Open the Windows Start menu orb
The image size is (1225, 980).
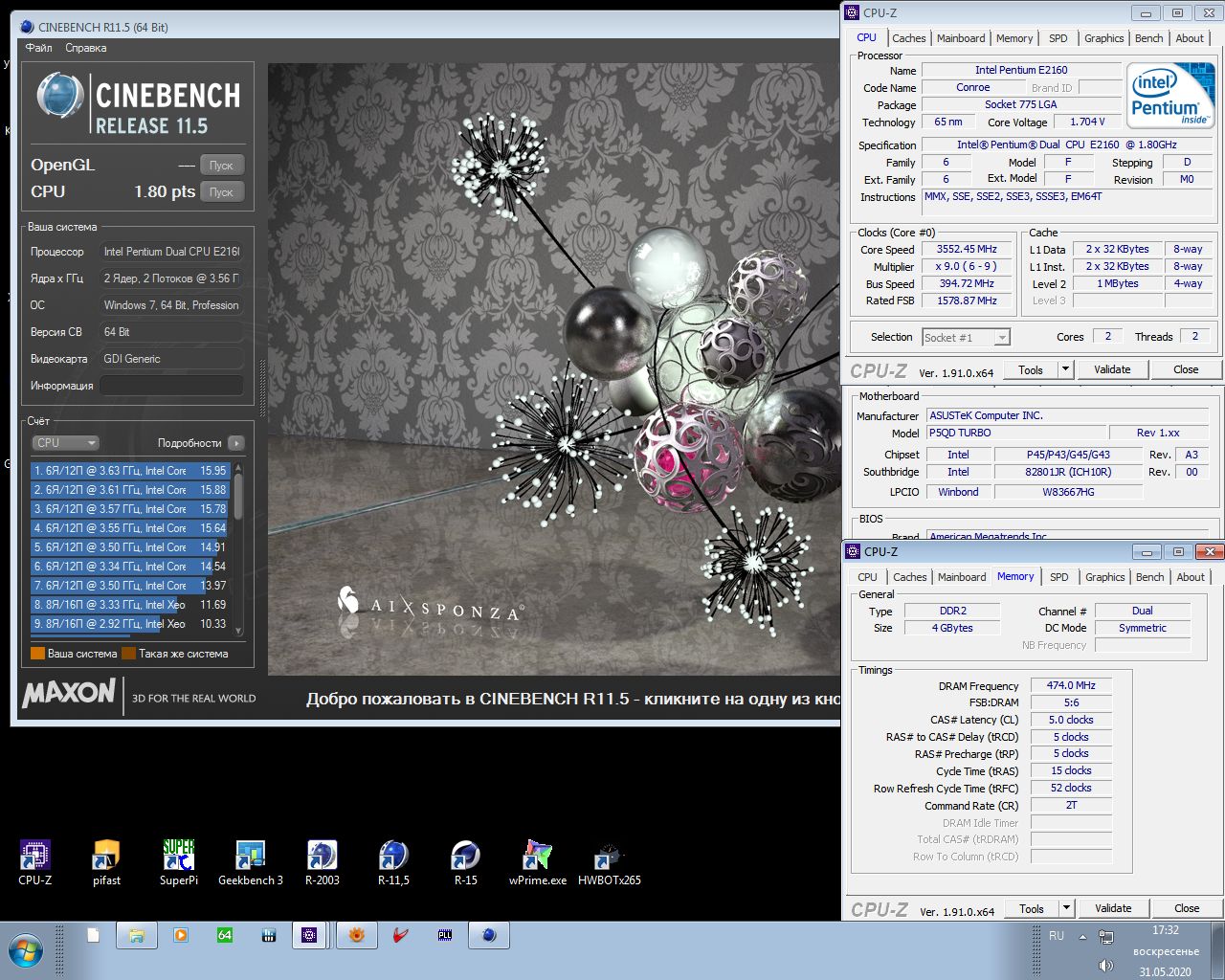[26, 951]
